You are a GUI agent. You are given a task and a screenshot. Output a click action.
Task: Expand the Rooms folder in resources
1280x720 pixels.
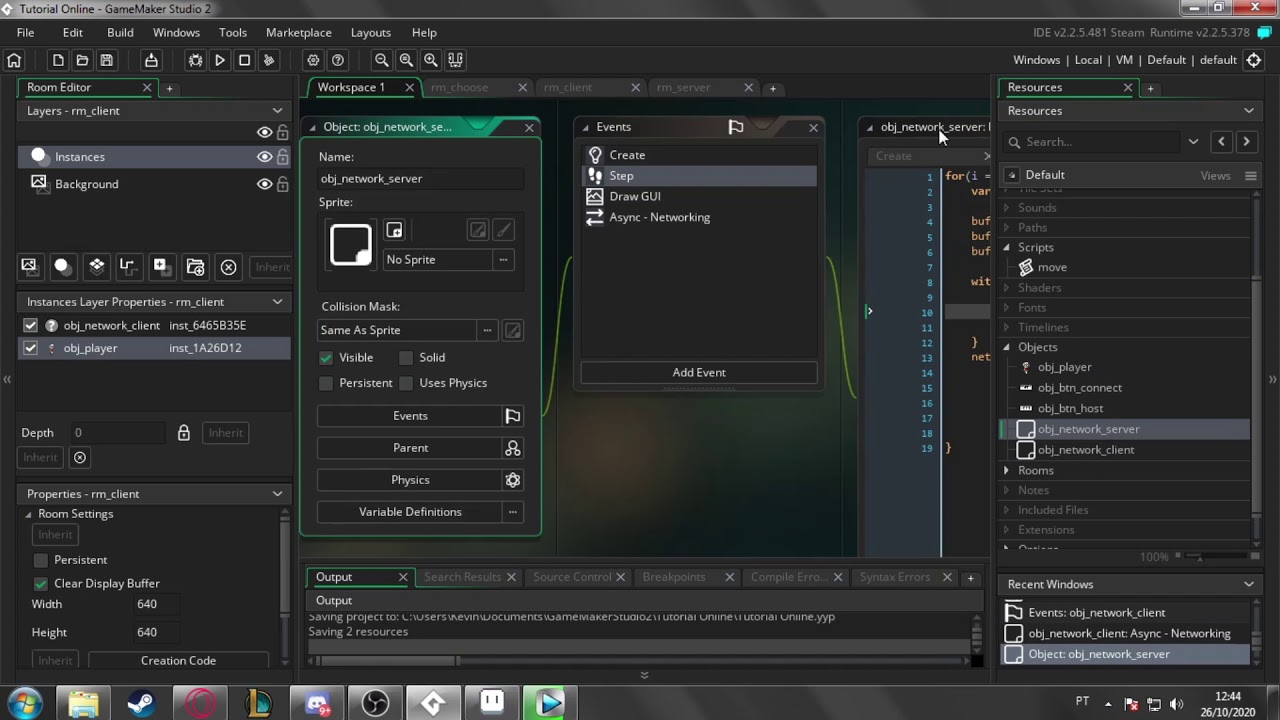click(1007, 470)
